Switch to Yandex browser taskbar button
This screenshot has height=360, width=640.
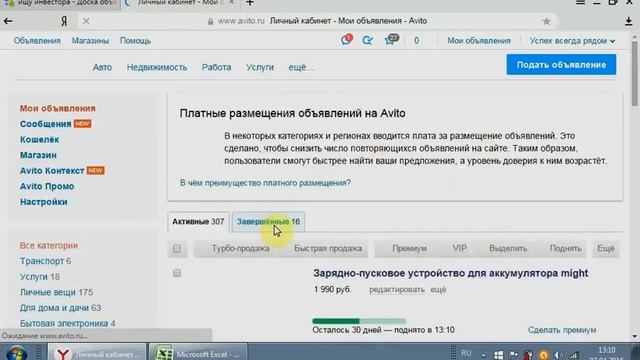96,353
